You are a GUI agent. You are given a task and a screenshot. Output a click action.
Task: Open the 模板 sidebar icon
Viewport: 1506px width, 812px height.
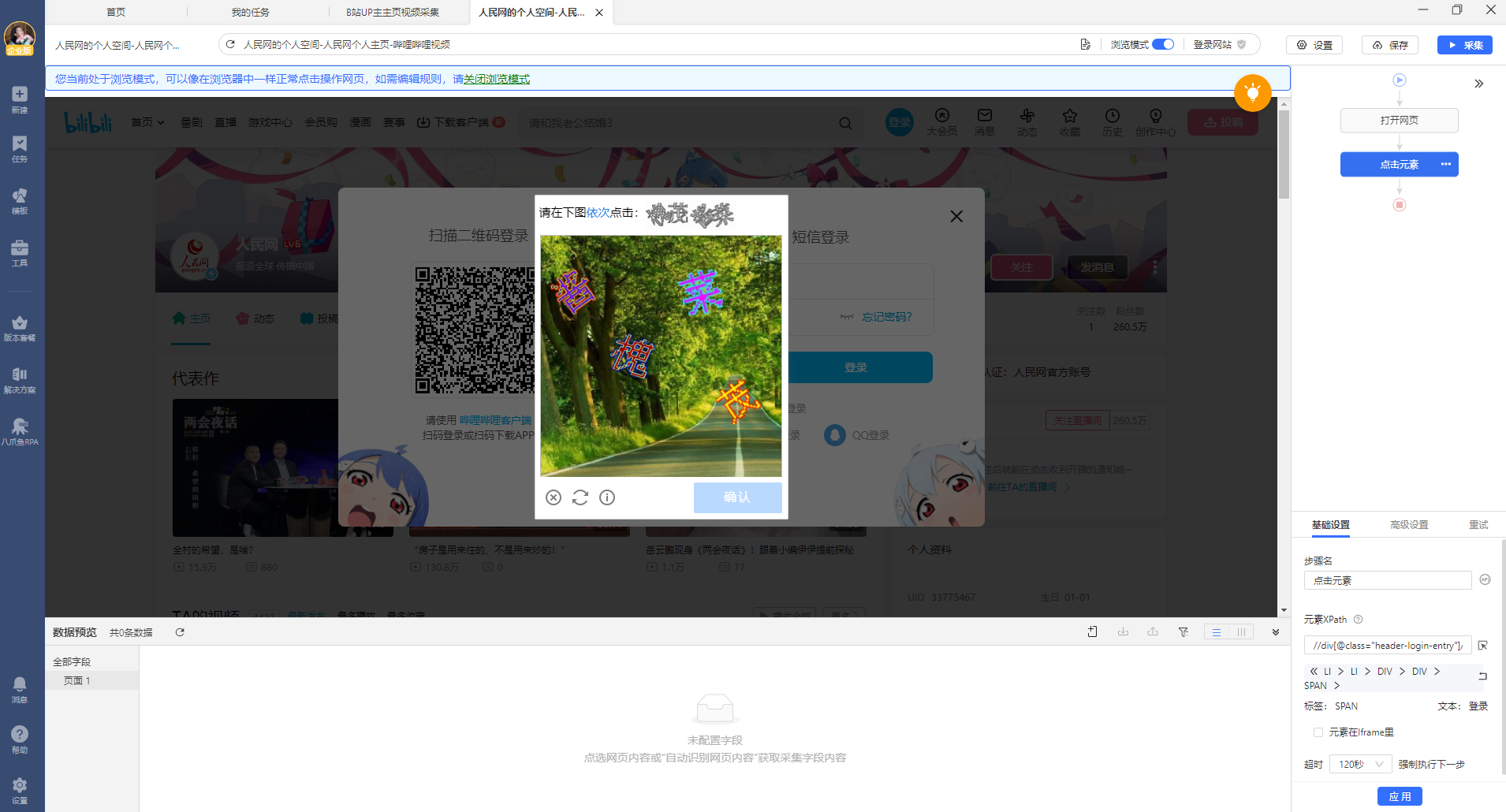point(20,200)
